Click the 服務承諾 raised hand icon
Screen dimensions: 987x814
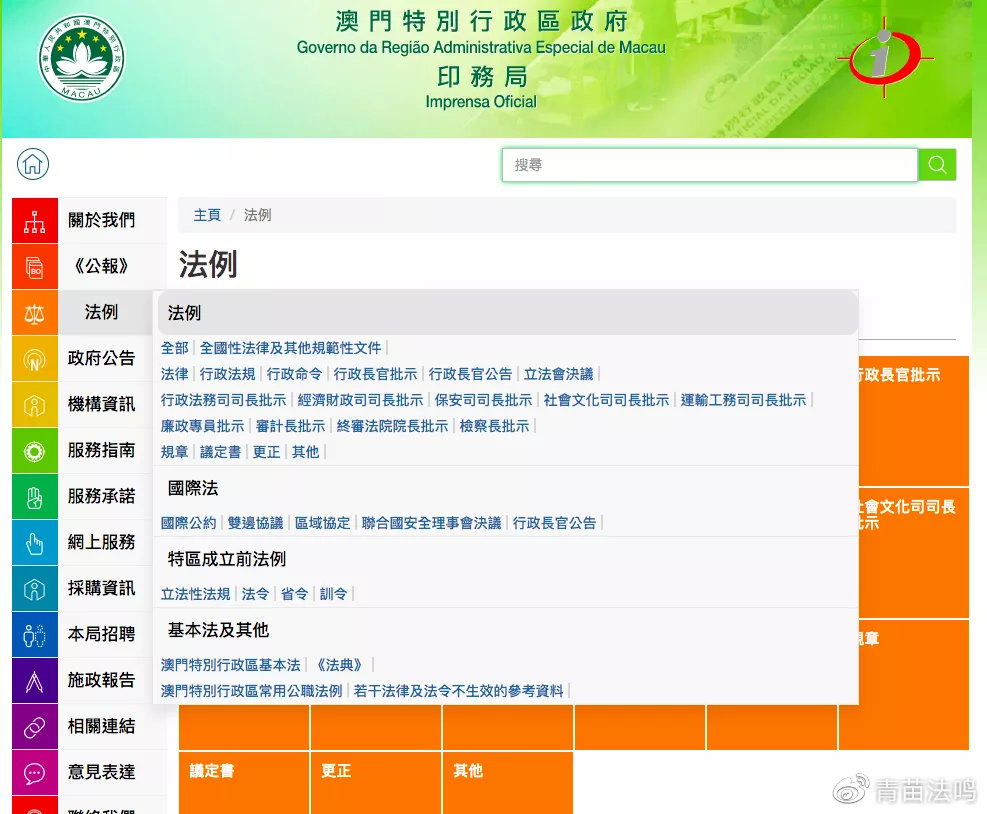35,497
